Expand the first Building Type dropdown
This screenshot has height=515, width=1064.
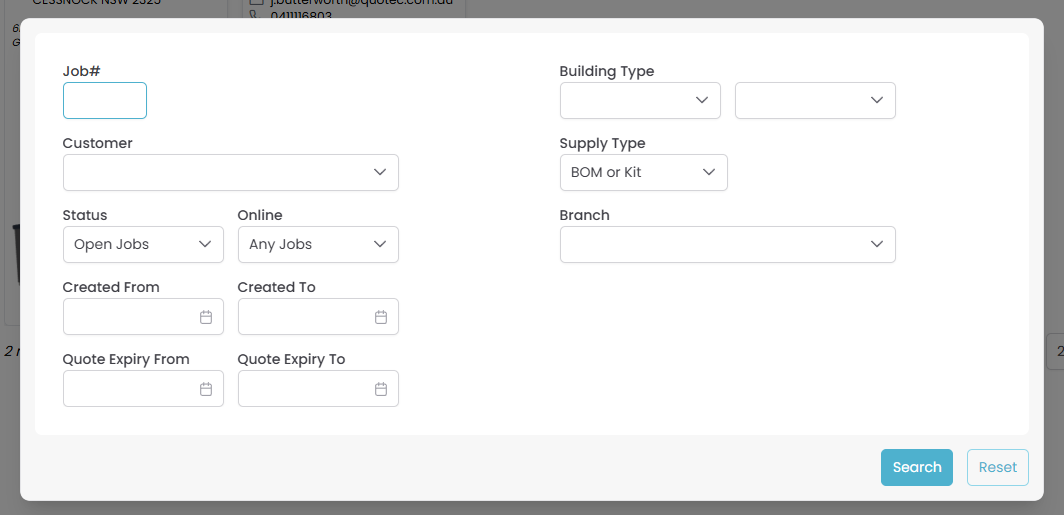640,101
